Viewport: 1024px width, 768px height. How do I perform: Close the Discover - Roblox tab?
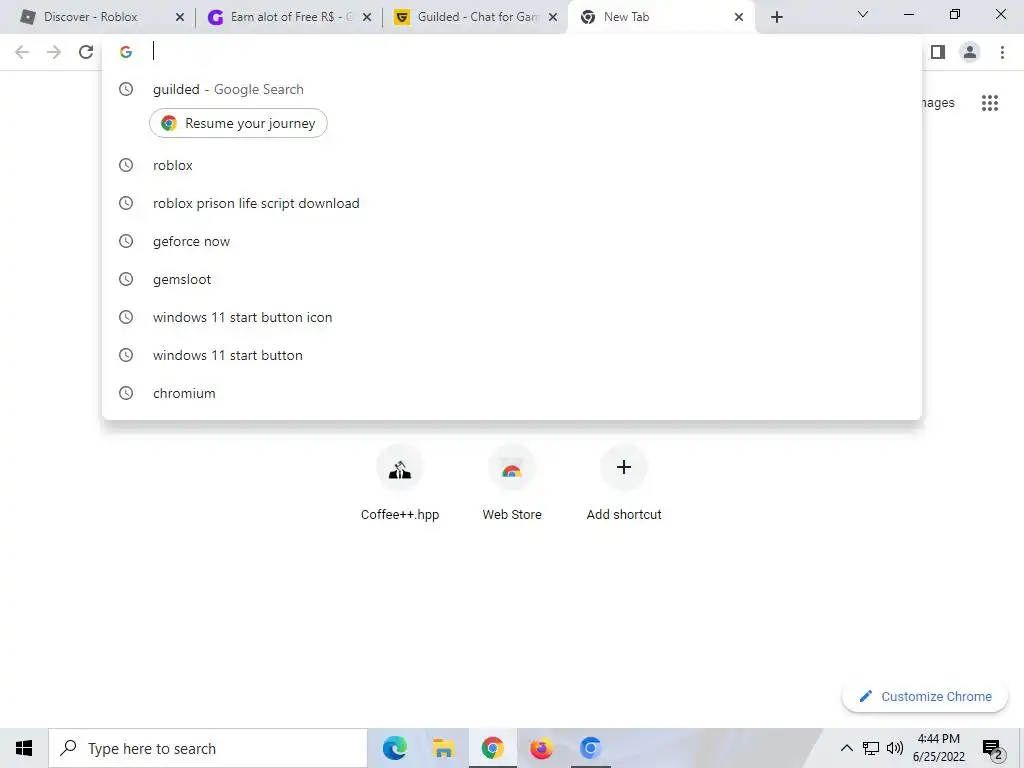180,18
